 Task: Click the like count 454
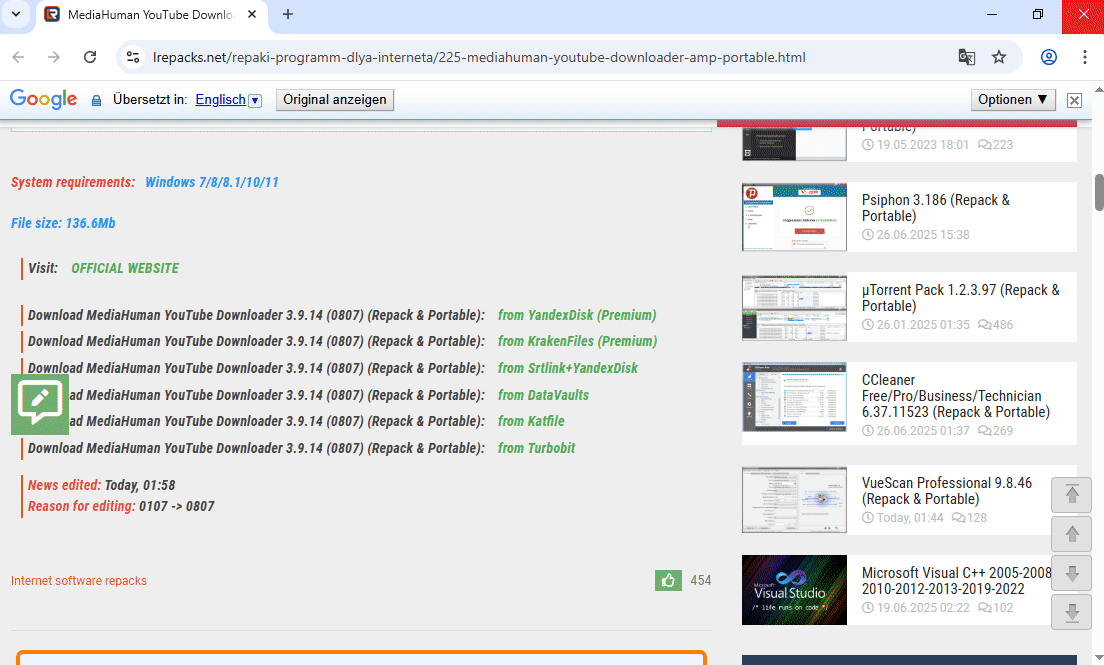(701, 580)
